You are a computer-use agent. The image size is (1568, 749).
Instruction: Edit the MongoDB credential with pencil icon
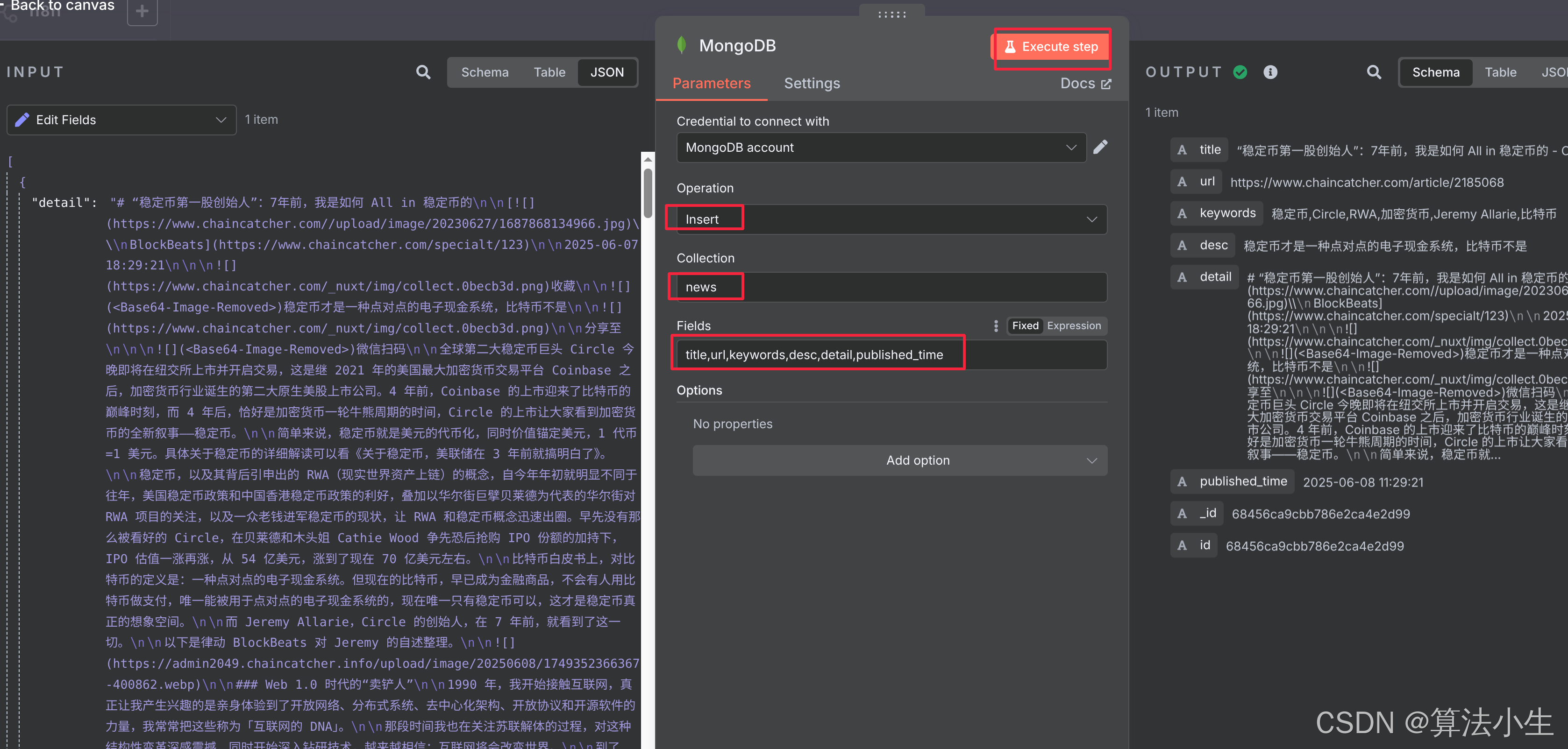1100,147
